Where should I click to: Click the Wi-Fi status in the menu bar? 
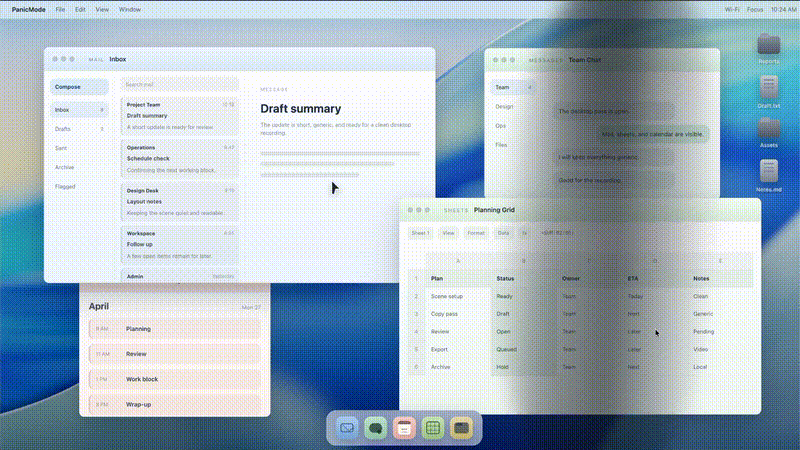[732, 9]
